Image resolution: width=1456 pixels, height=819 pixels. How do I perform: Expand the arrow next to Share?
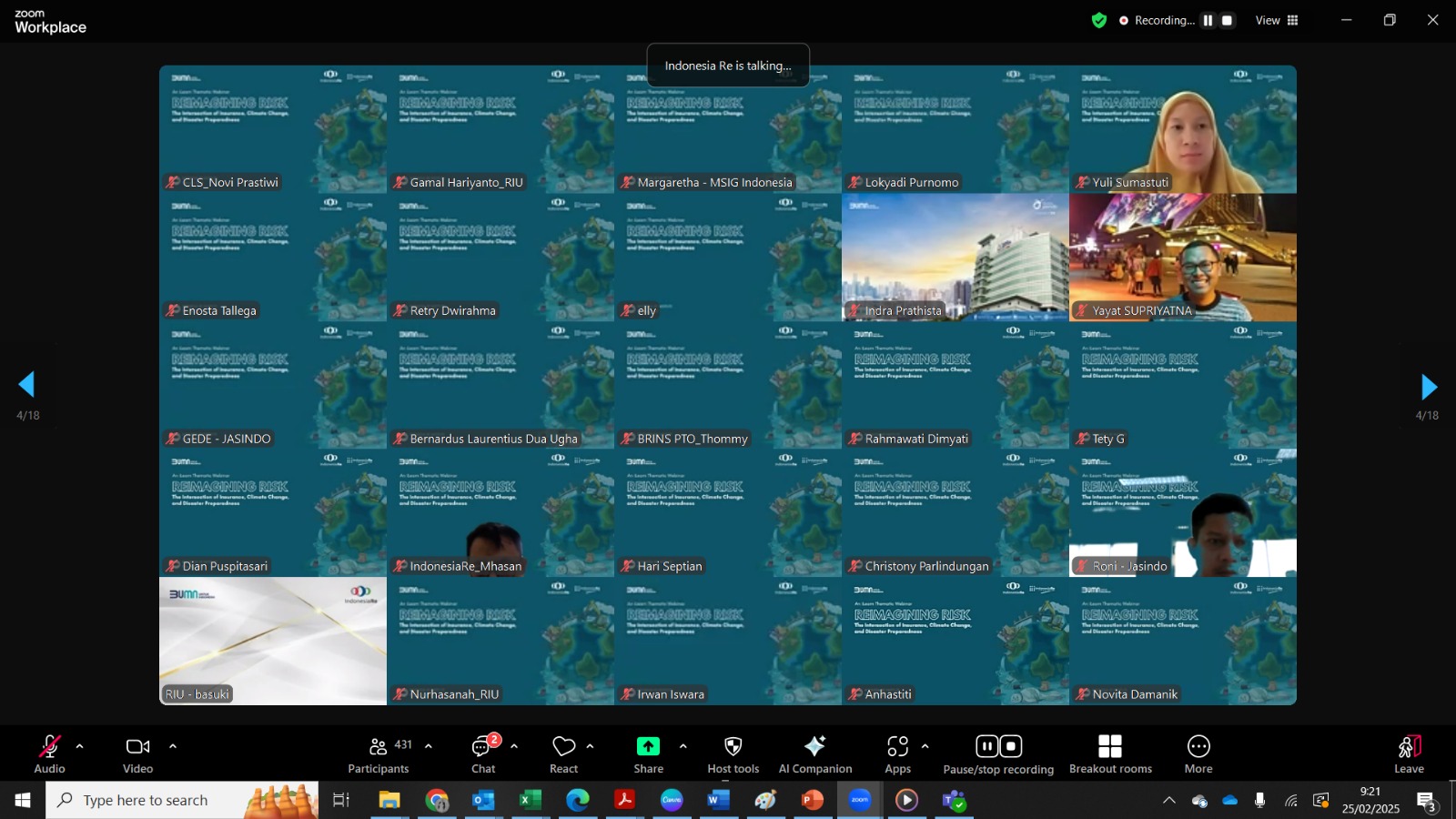tap(682, 746)
